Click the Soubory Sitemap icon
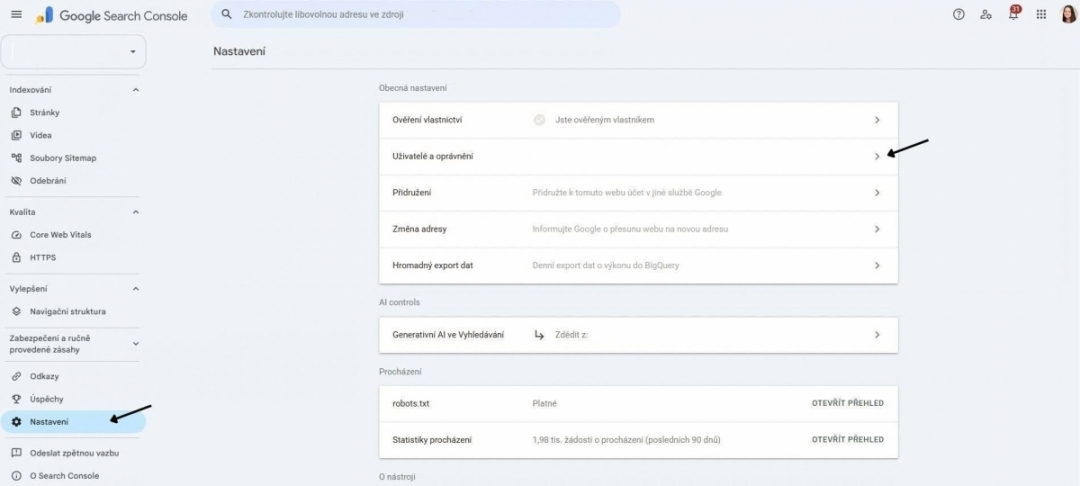The image size is (1080, 486). (17, 158)
